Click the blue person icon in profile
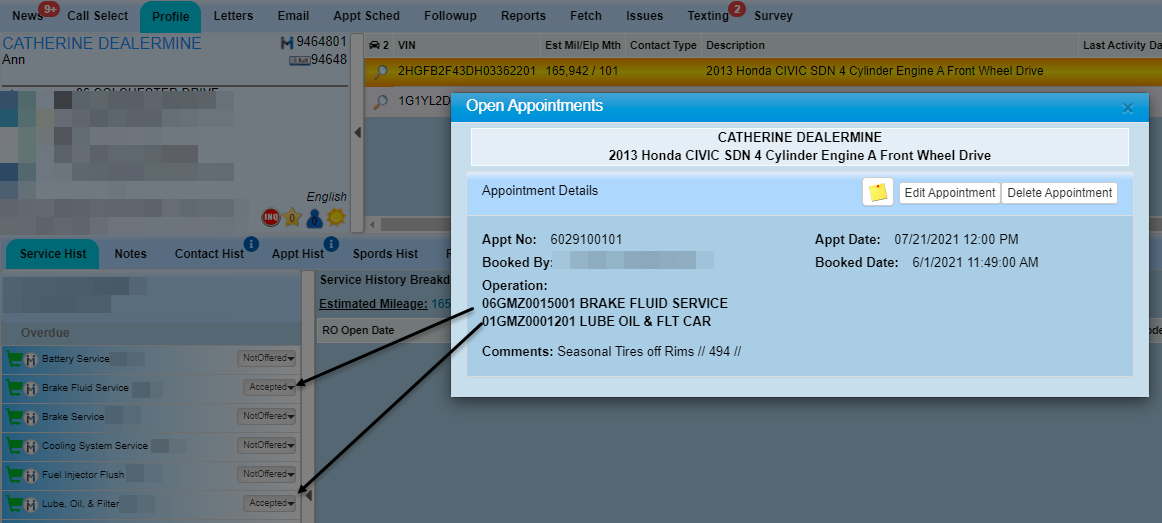The image size is (1162, 523). 314,217
